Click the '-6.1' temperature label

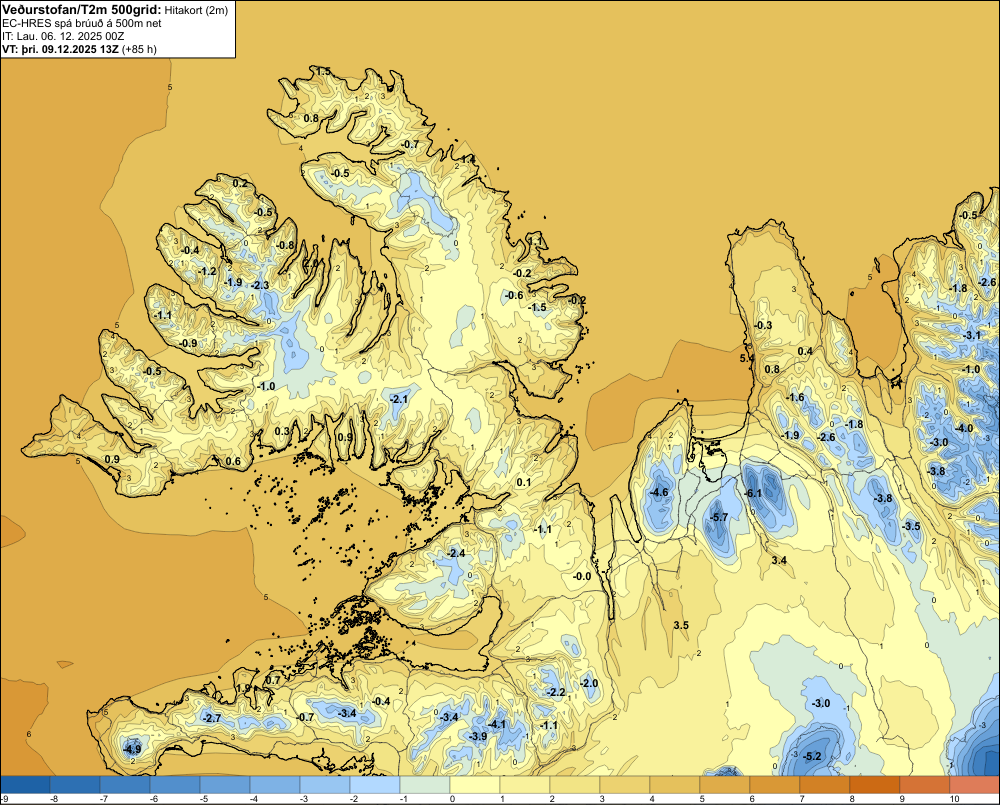pos(753,494)
